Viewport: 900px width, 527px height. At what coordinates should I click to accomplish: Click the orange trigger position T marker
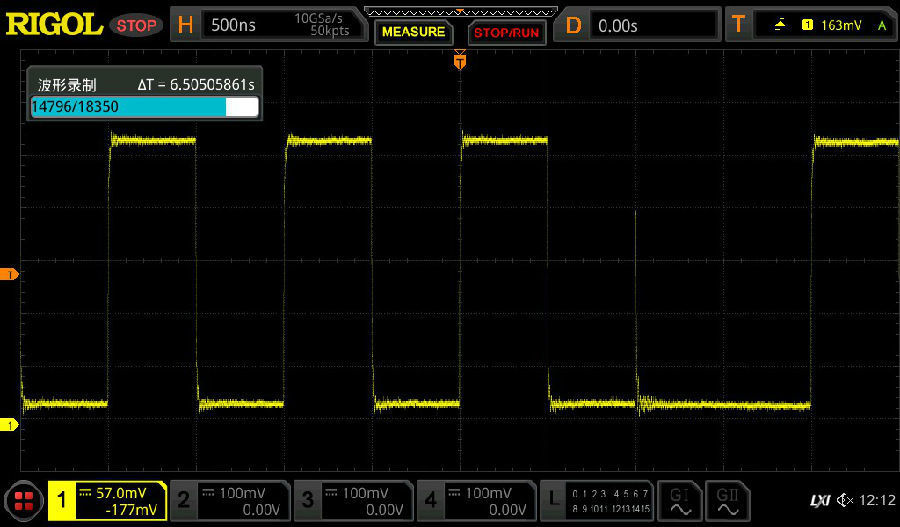click(x=460, y=60)
